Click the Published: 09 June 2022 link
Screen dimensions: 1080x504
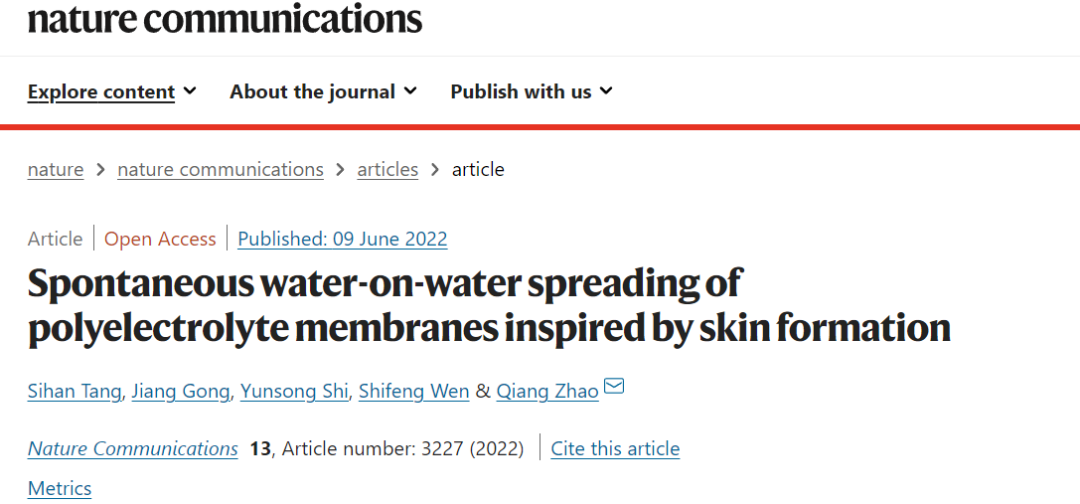tap(342, 239)
